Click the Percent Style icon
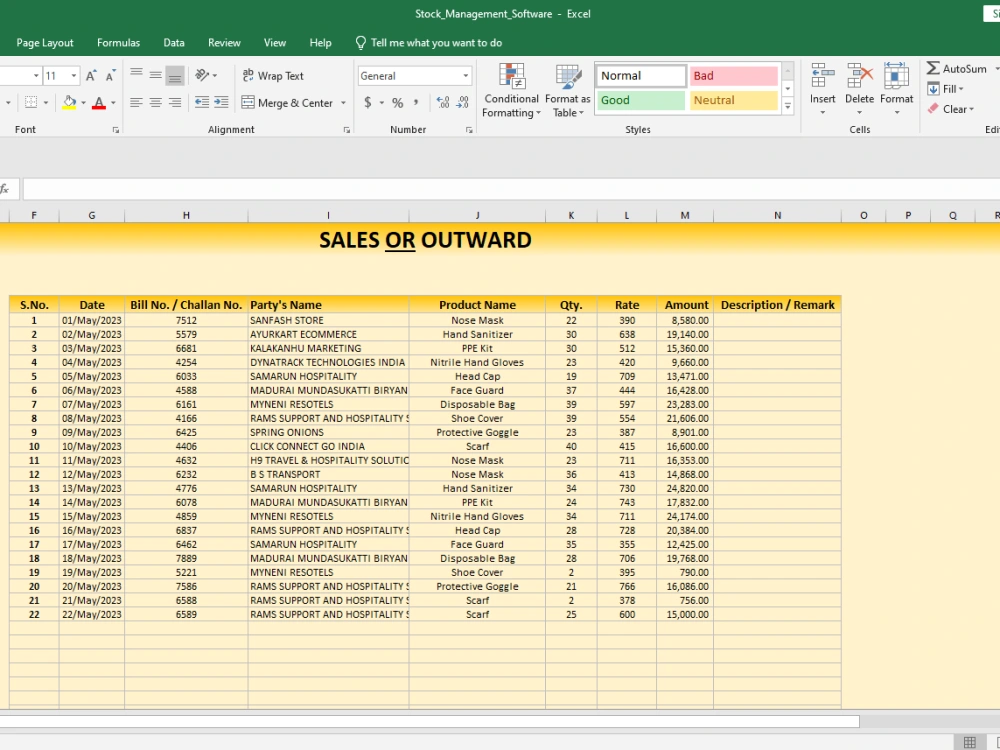The width and height of the screenshot is (1000, 750). click(398, 103)
